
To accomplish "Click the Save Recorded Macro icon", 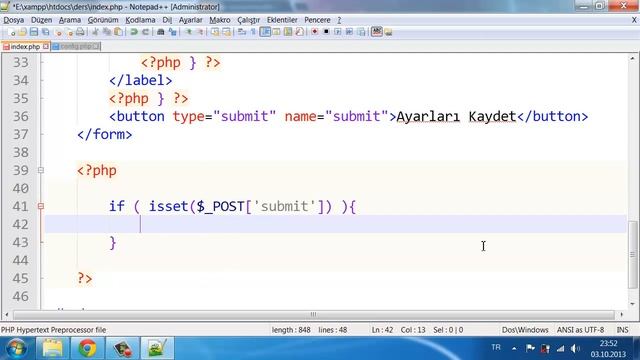I will click(x=361, y=32).
